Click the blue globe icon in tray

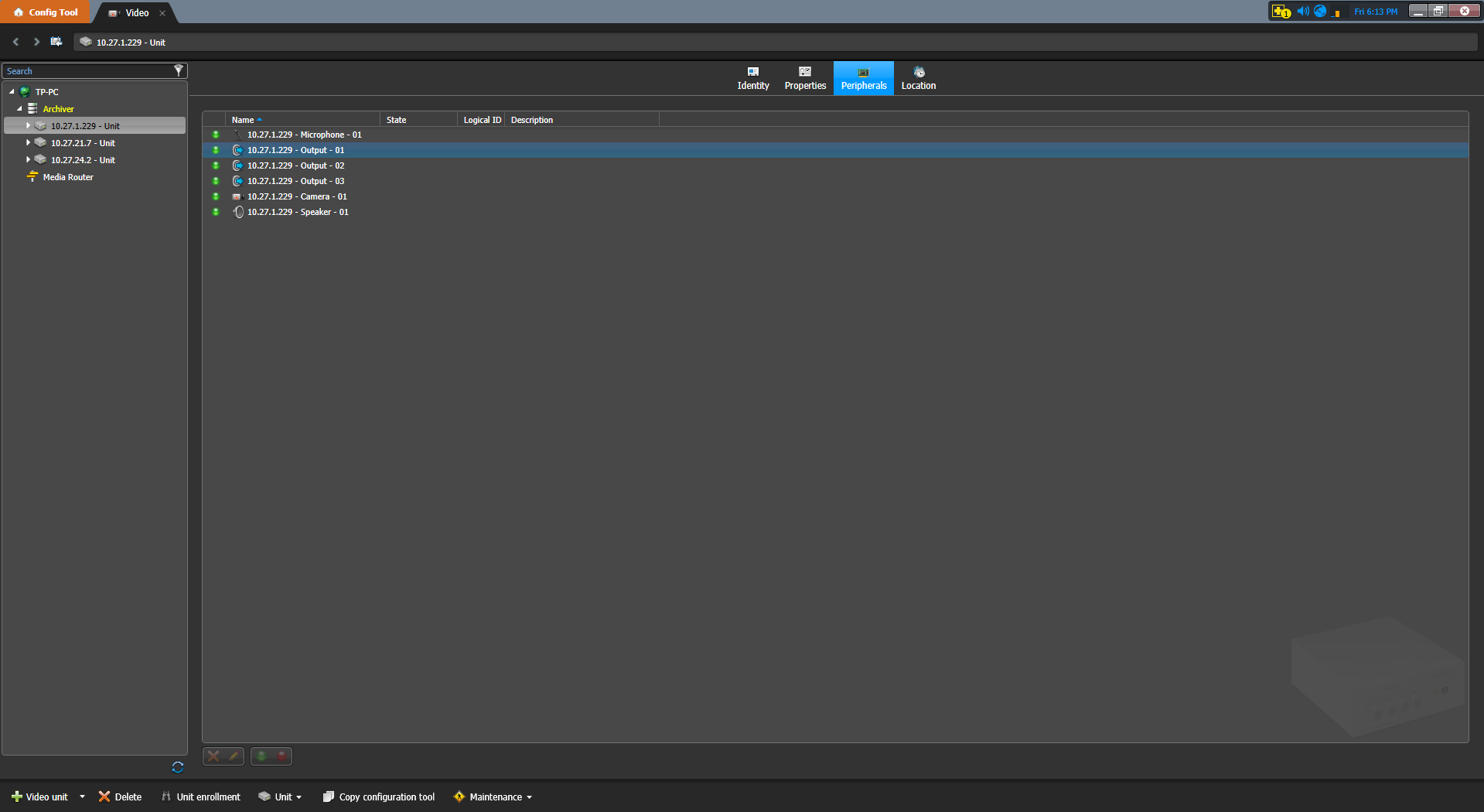pyautogui.click(x=1320, y=11)
